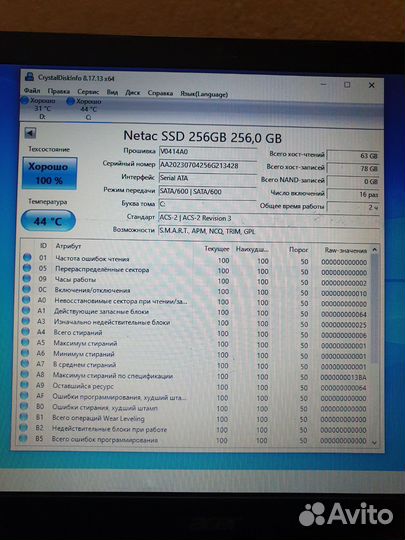
Task: Open the Файл menu
Action: click(x=32, y=91)
